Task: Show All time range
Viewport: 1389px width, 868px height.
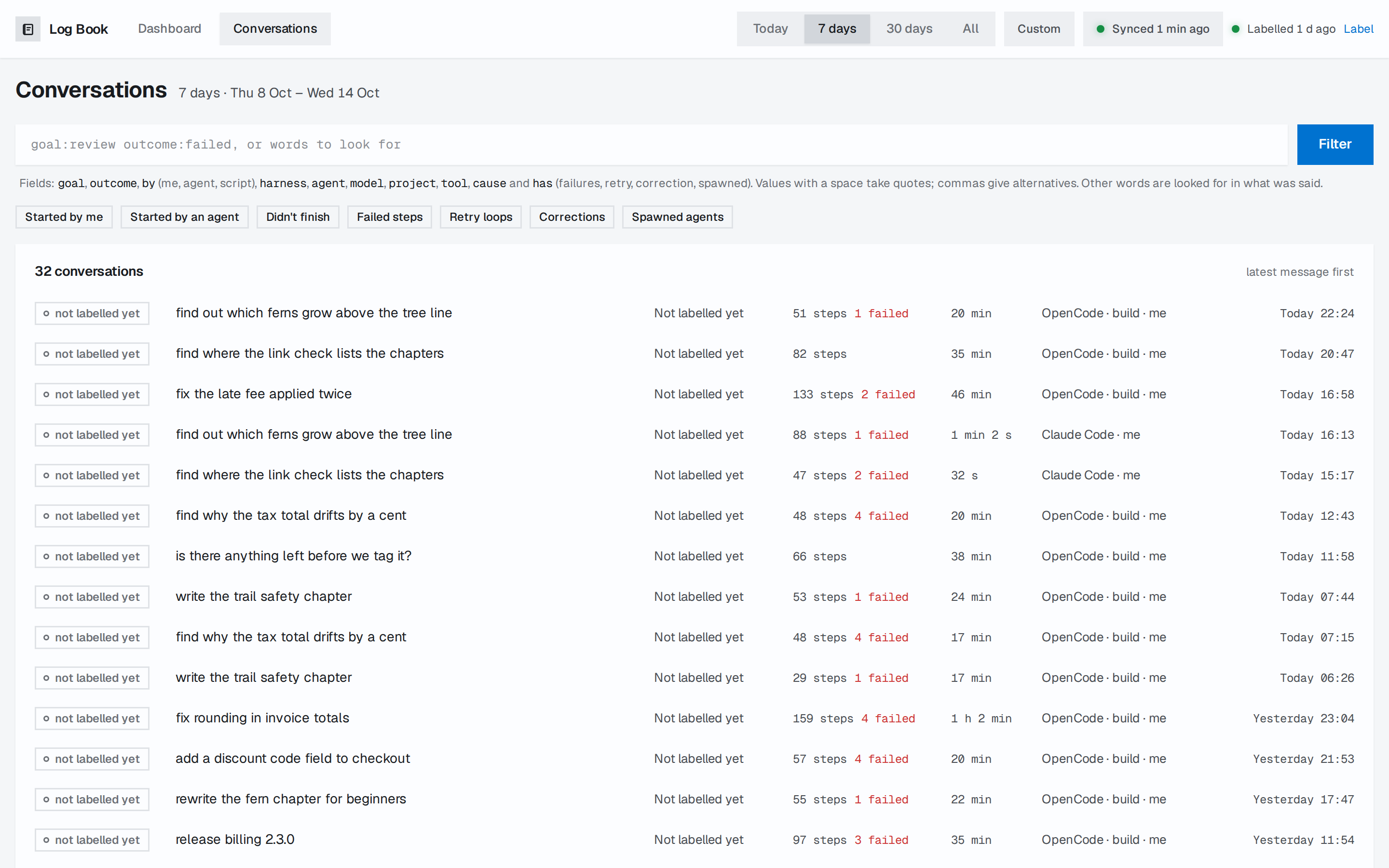Action: tap(970, 29)
